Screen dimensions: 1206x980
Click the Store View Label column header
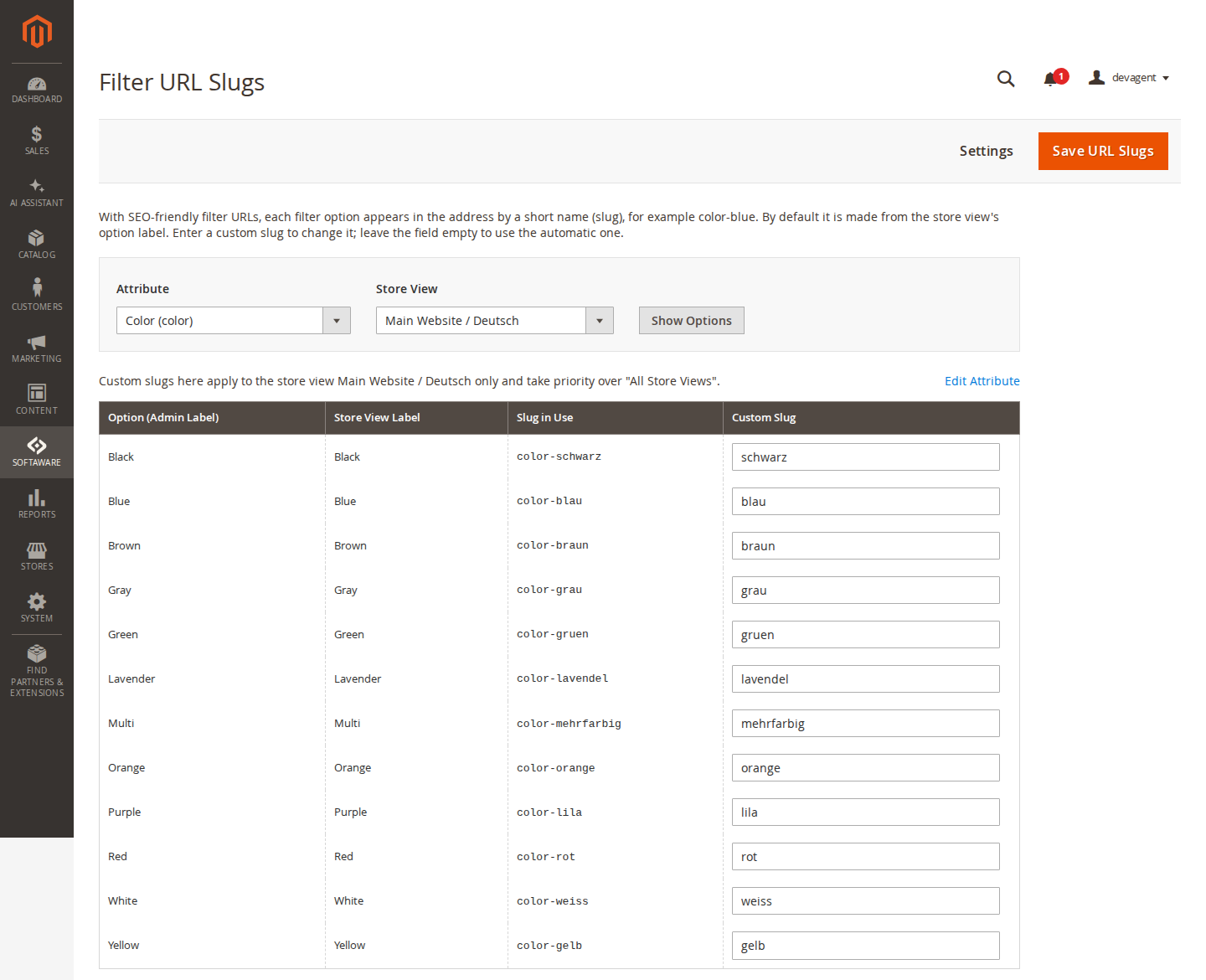pos(416,418)
